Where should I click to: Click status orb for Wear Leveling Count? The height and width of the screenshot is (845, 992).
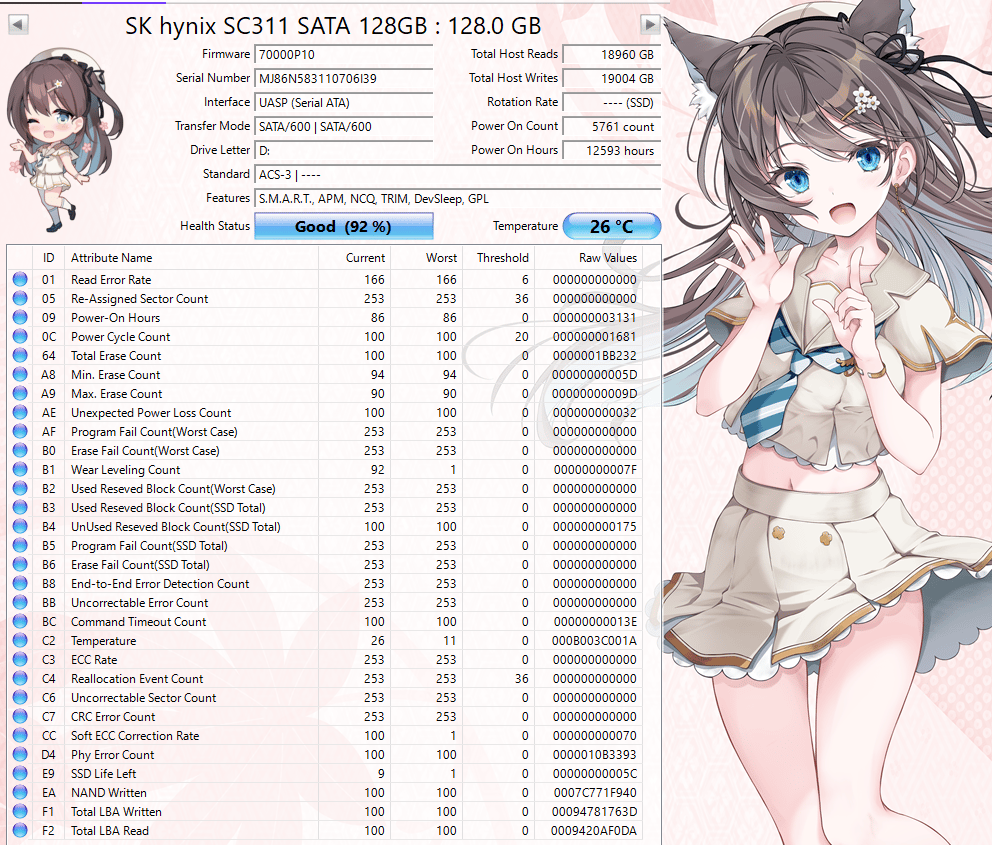(x=20, y=469)
